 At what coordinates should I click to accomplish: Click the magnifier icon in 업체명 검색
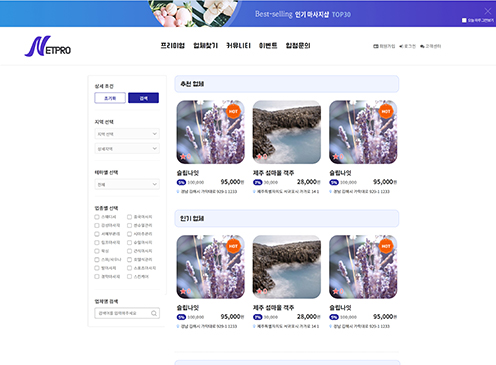(154, 313)
